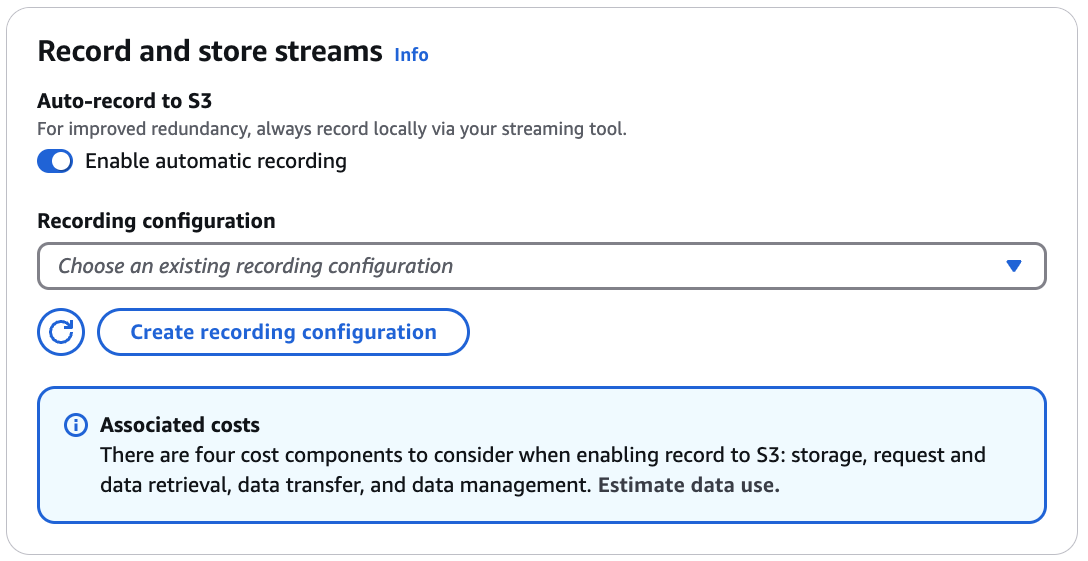
Task: Click the "Recording configuration" field label
Action: (x=156, y=221)
